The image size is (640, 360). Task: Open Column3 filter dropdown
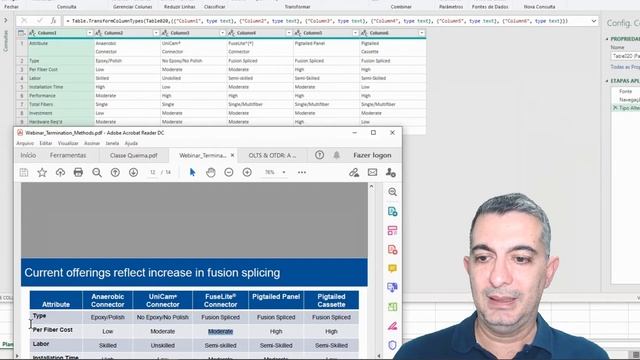(x=222, y=33)
